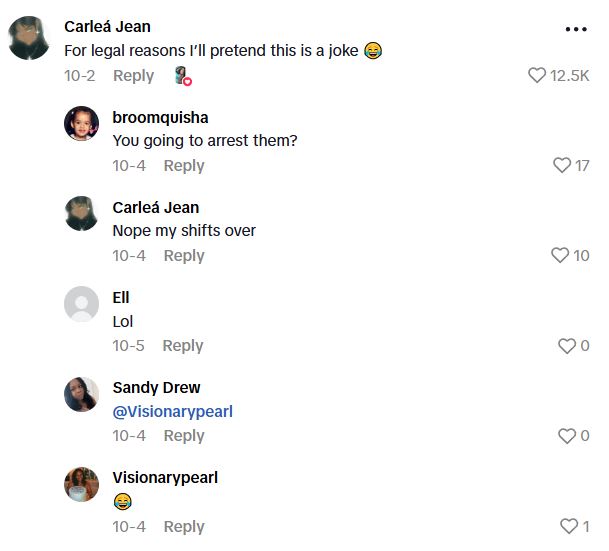Click the creator-liked badge icon
This screenshot has width=609, height=551.
tap(182, 76)
